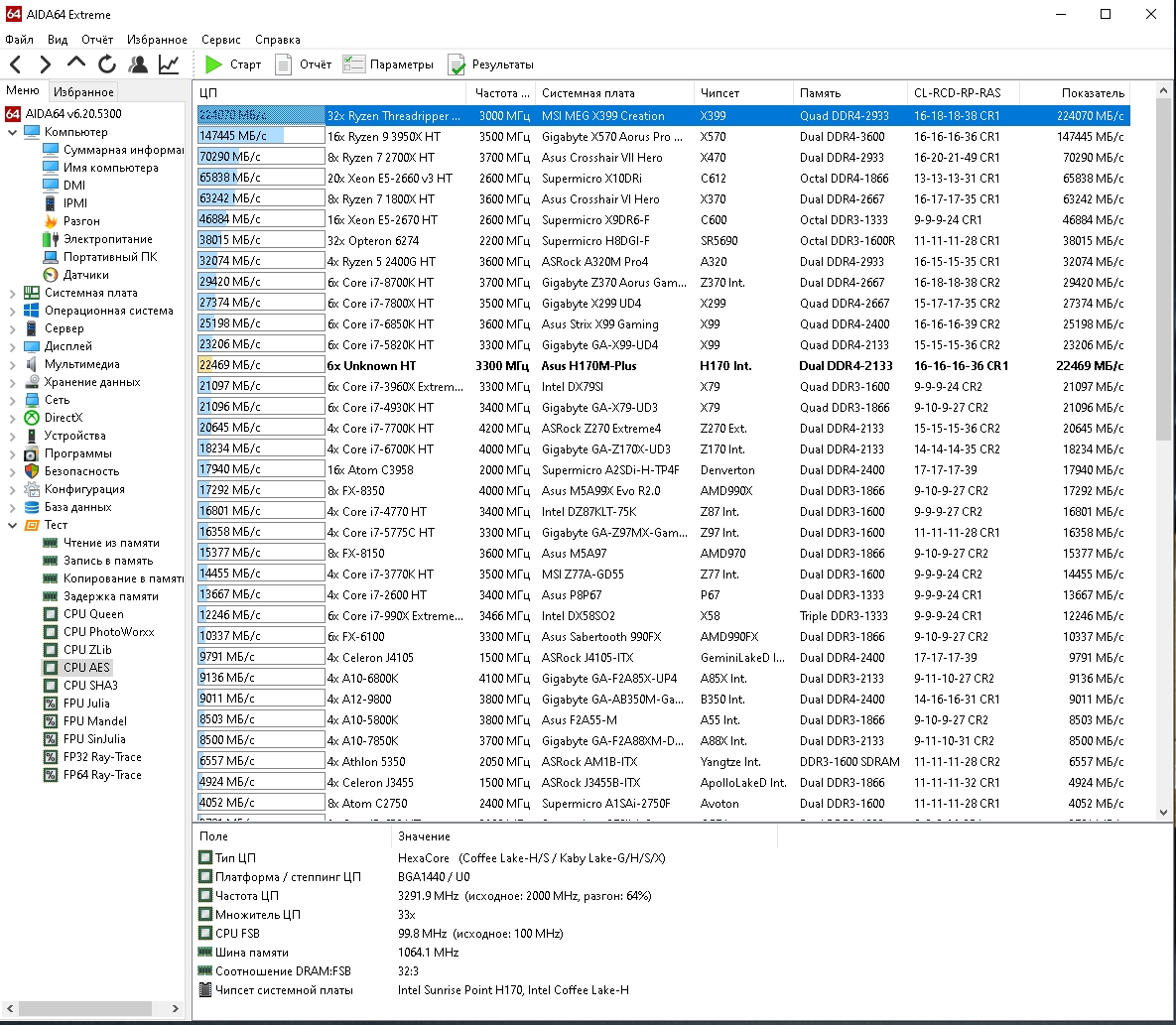Click the user profile icon in the toolbar
This screenshot has width=1176, height=1025.
click(x=138, y=64)
